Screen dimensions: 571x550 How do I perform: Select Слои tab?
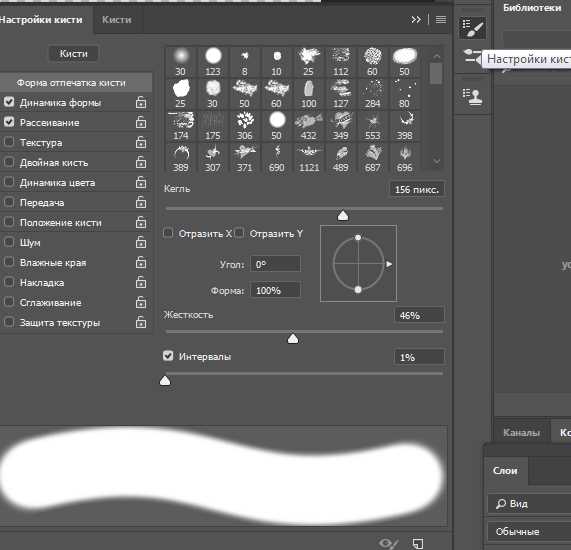(x=505, y=471)
